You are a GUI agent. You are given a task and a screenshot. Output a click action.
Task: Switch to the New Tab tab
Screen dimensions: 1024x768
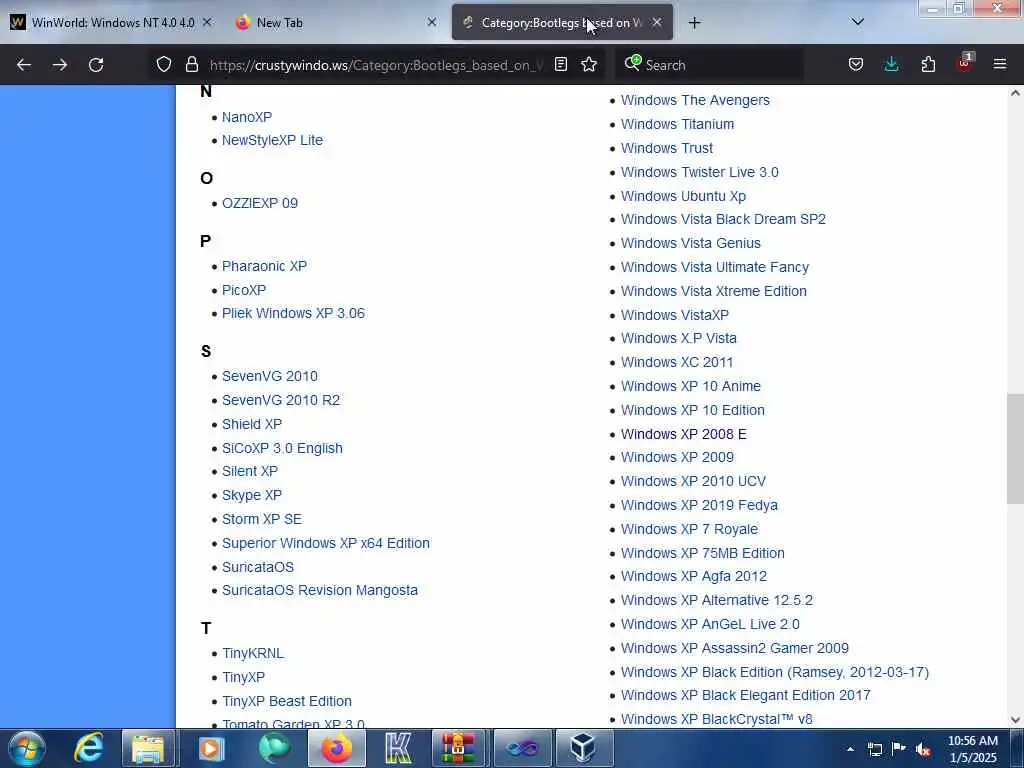[335, 22]
